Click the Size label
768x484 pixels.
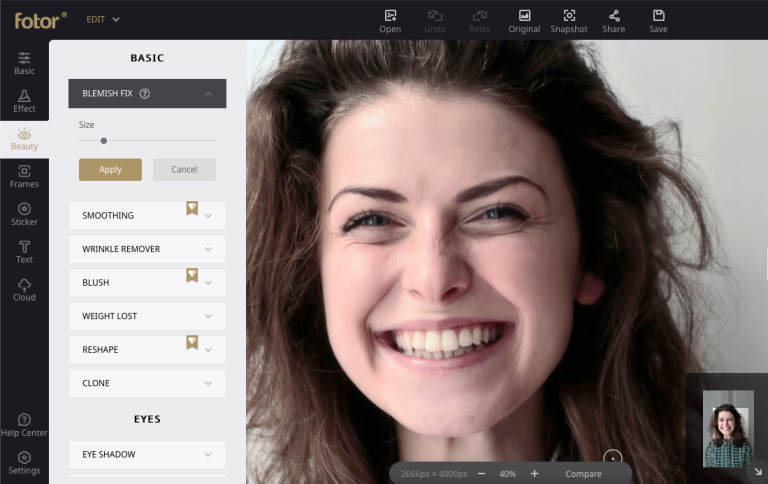click(87, 125)
